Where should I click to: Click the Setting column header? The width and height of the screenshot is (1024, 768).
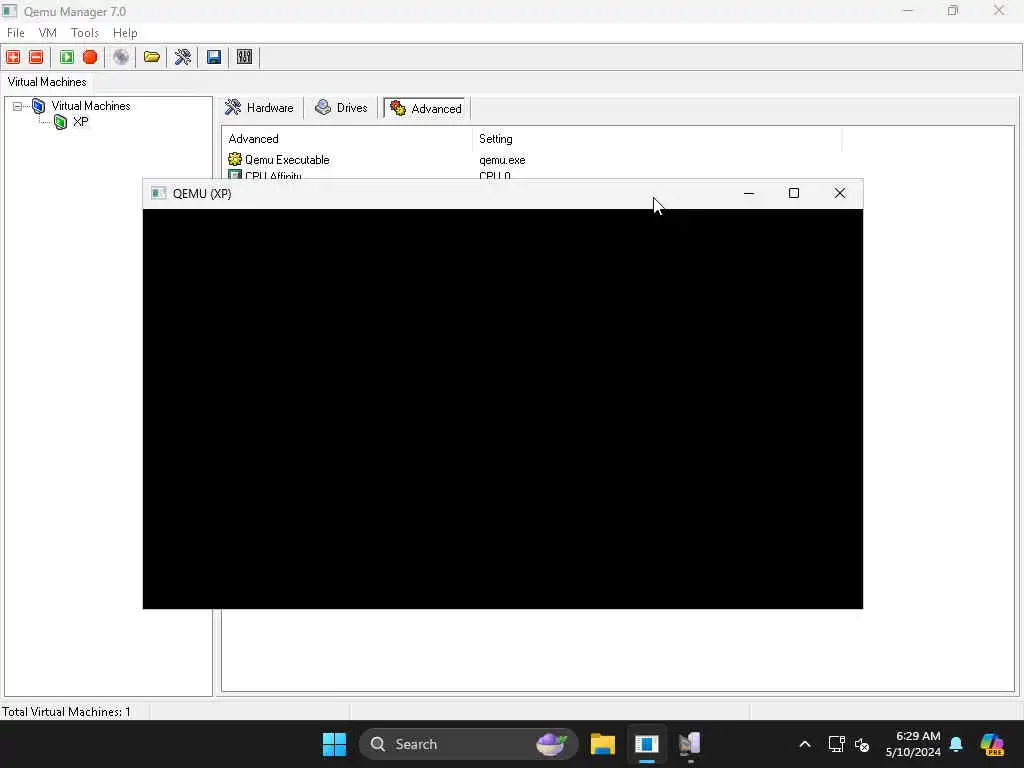coord(658,139)
